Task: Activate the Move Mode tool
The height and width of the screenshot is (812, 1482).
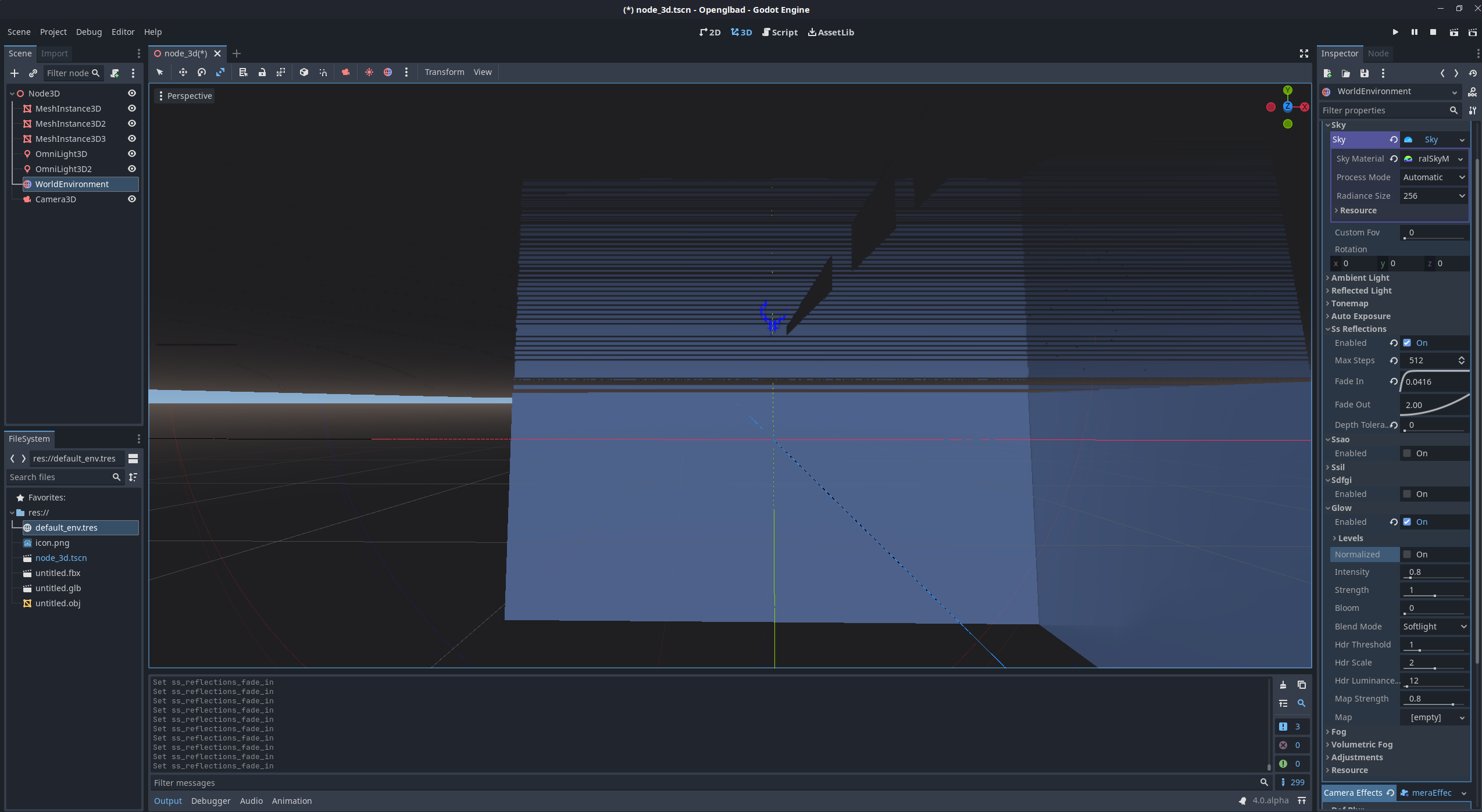Action: tap(183, 72)
